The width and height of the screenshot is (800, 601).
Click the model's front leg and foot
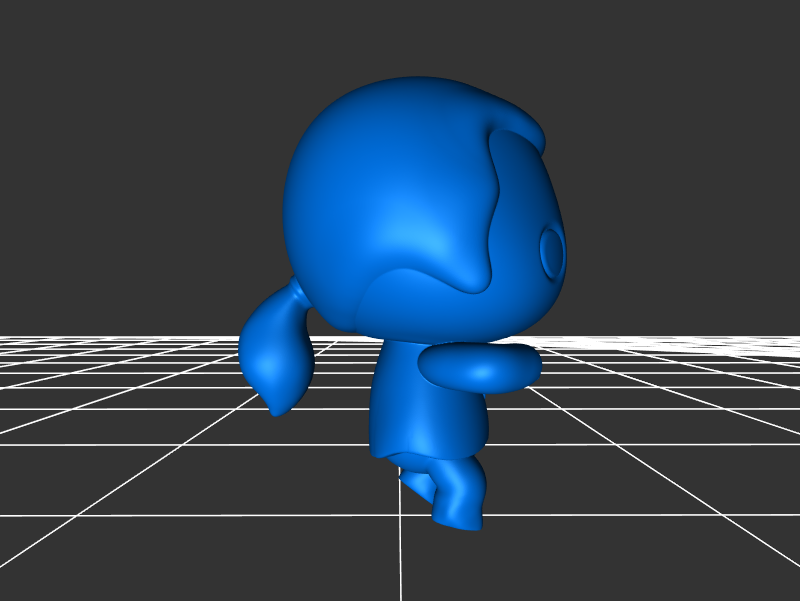coord(457,492)
